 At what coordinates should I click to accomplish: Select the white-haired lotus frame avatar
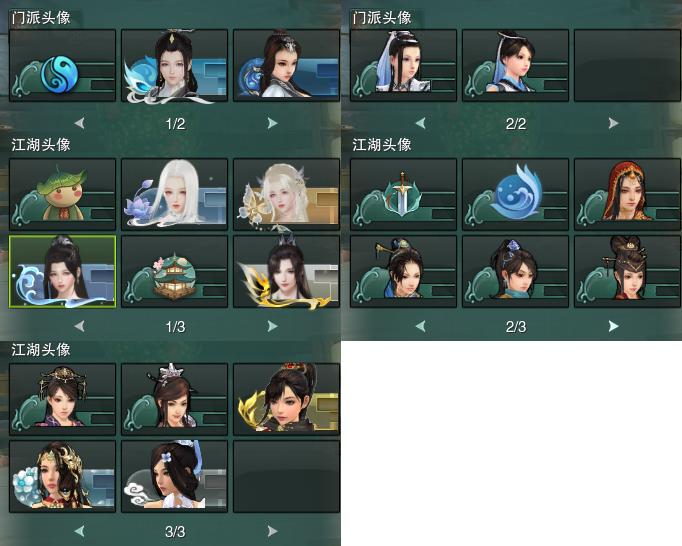click(x=174, y=194)
